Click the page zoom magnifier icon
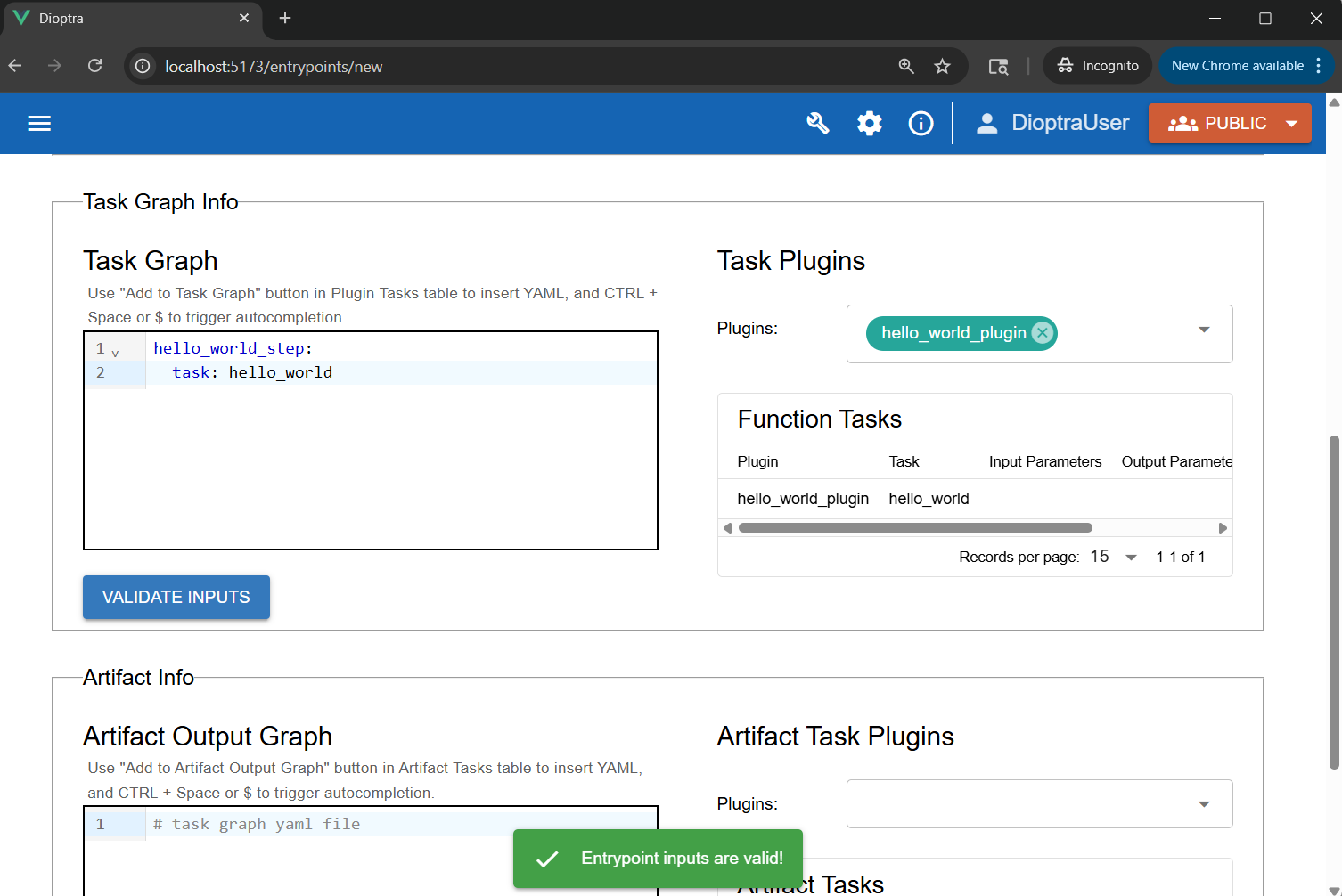The height and width of the screenshot is (896, 1342). [906, 65]
